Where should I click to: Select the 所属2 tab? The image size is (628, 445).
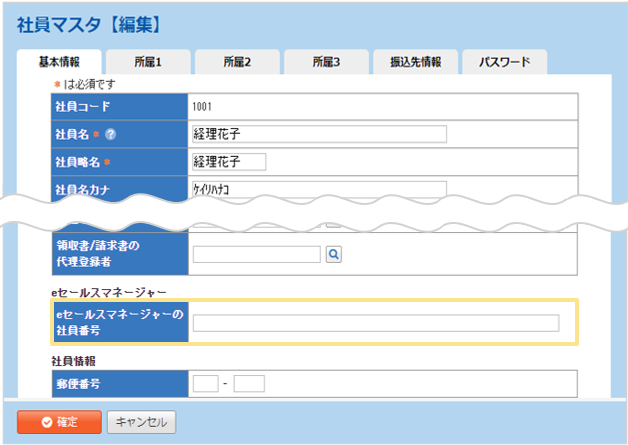[236, 62]
